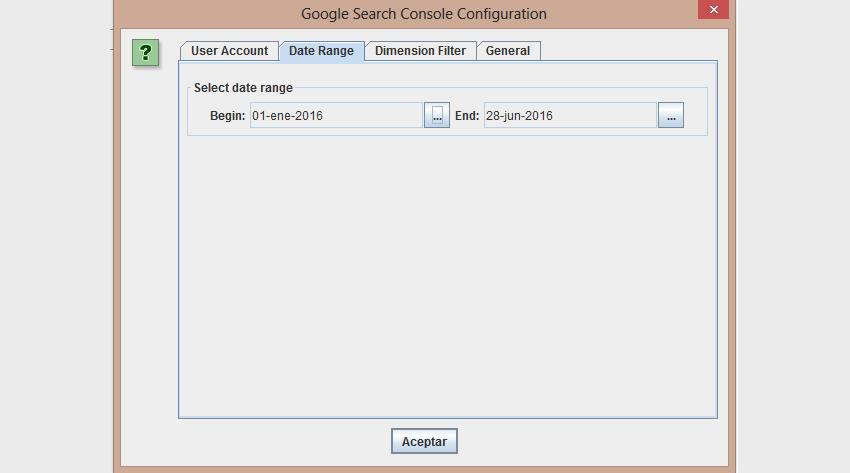Click the 'Begin:' label
This screenshot has height=473, width=850.
click(x=228, y=116)
